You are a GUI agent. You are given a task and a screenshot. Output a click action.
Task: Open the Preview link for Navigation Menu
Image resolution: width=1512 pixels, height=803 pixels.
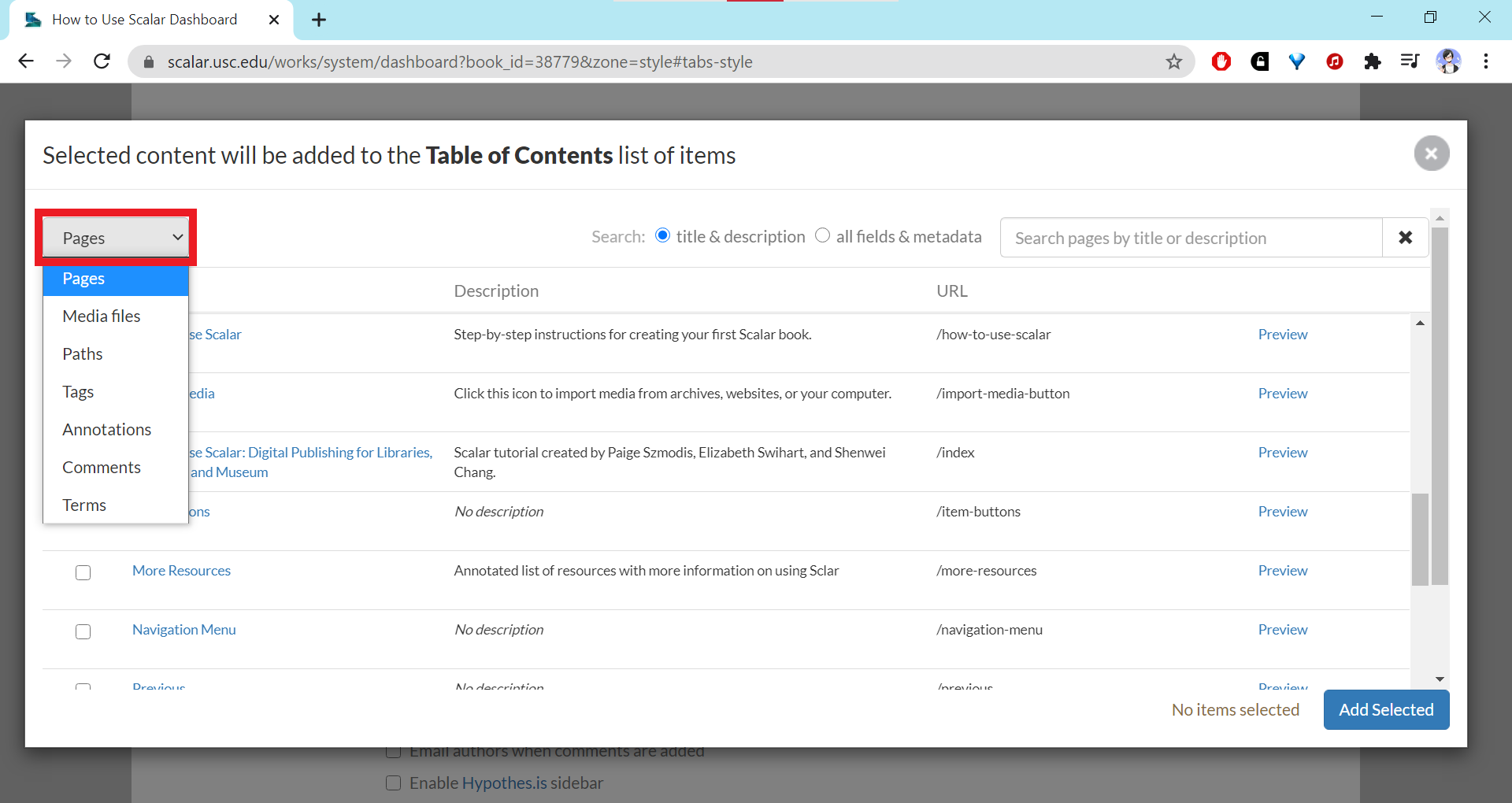tap(1282, 629)
